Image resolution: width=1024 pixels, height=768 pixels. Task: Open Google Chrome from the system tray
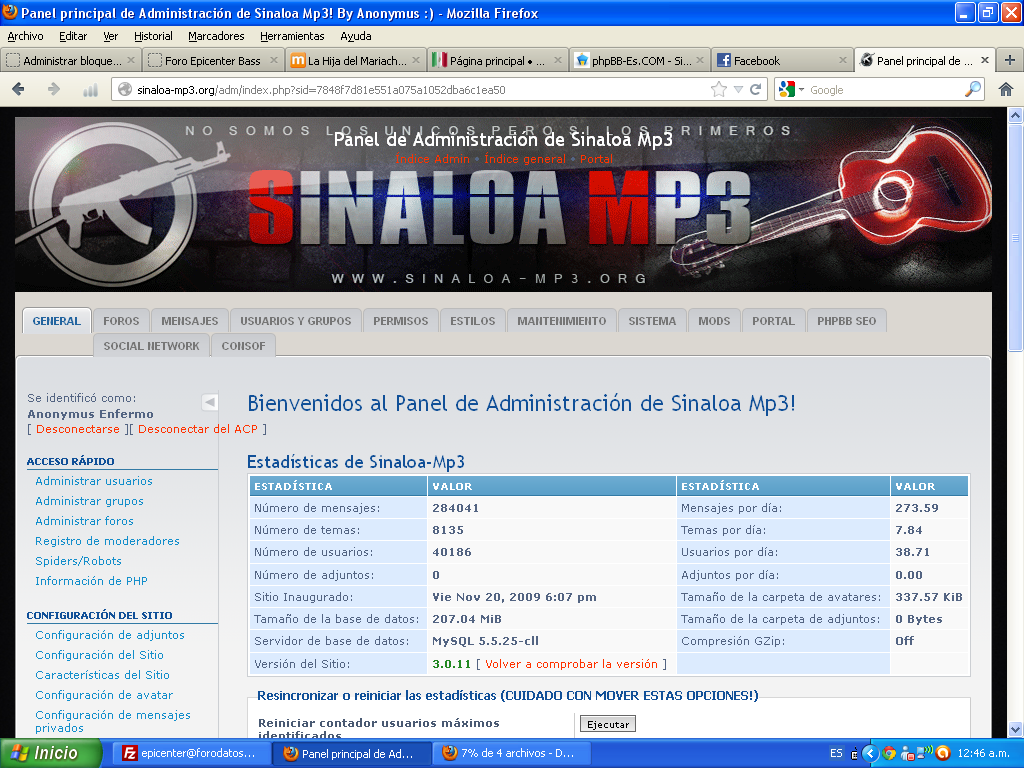coord(888,753)
